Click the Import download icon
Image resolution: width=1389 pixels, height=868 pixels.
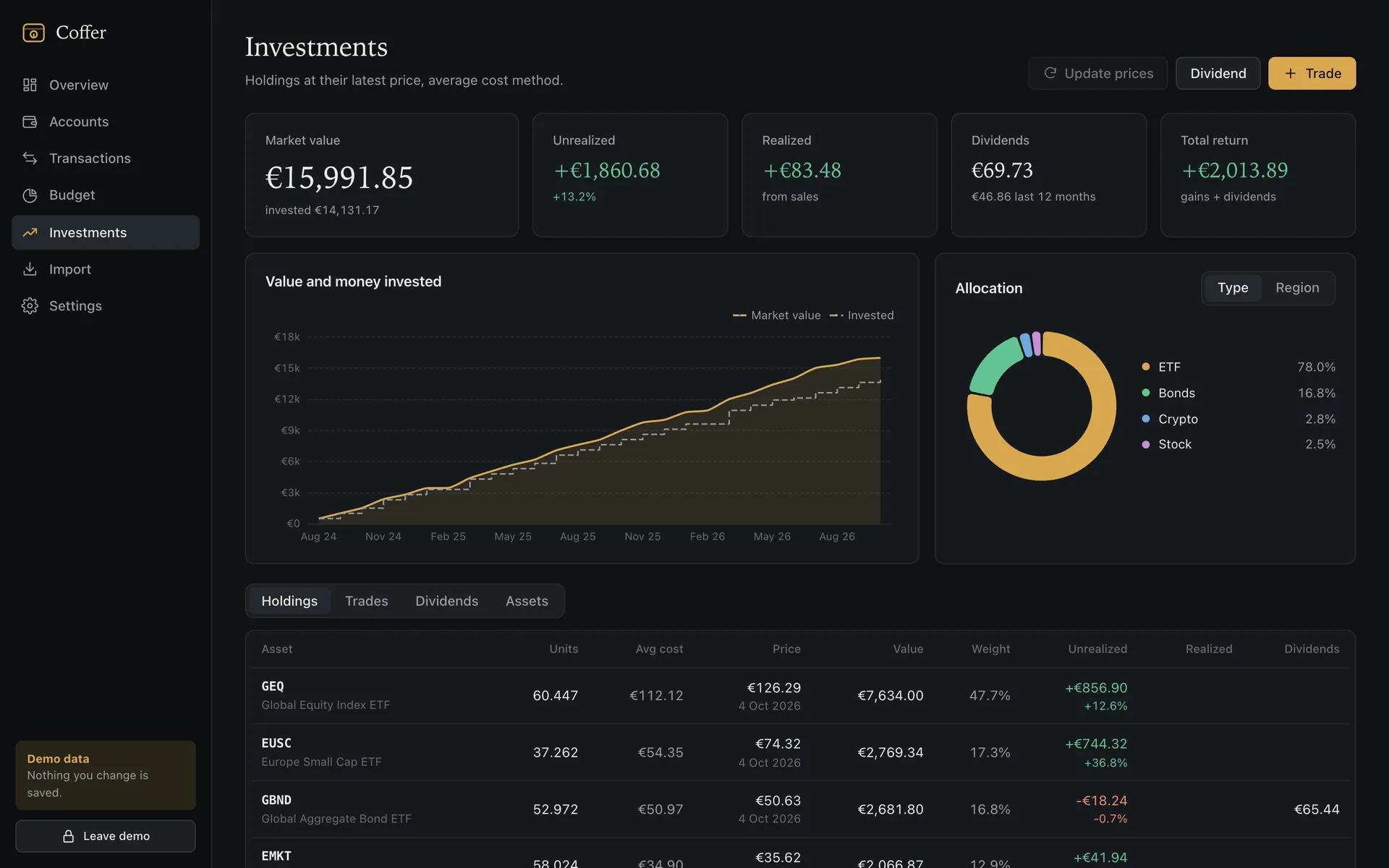point(30,269)
